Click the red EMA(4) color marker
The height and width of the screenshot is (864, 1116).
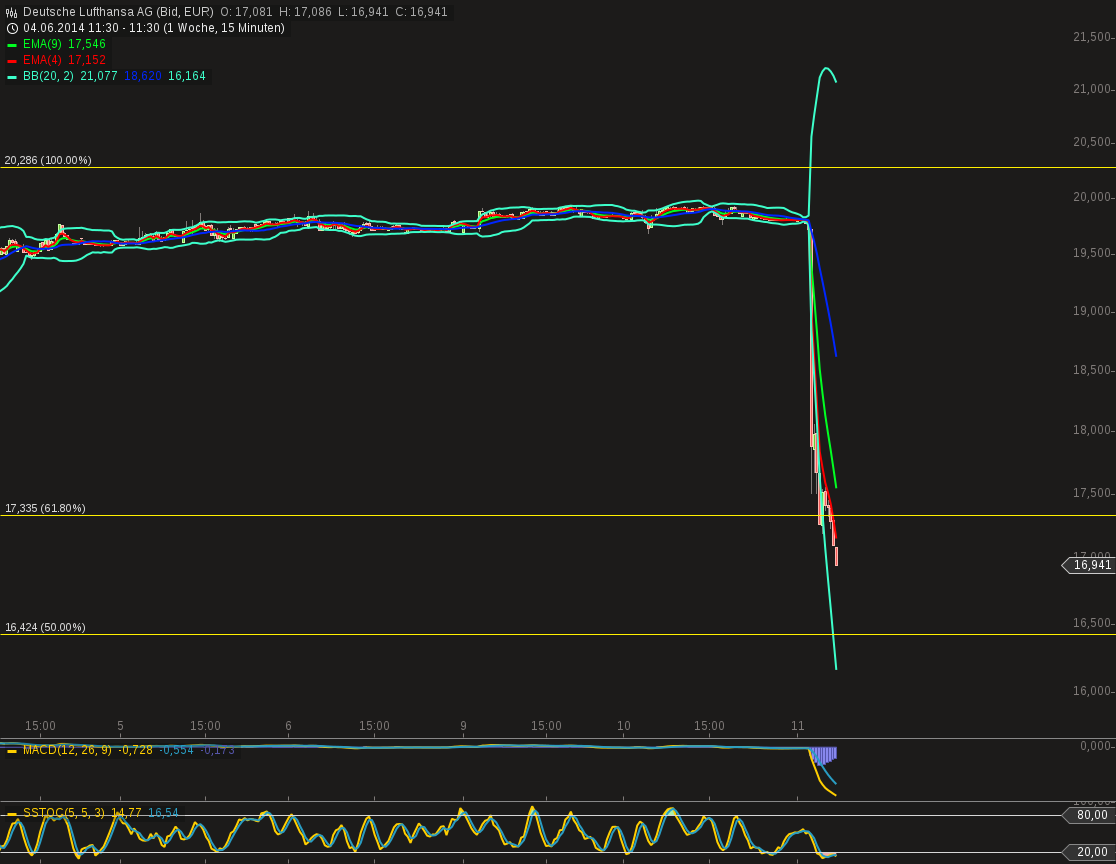click(x=12, y=60)
